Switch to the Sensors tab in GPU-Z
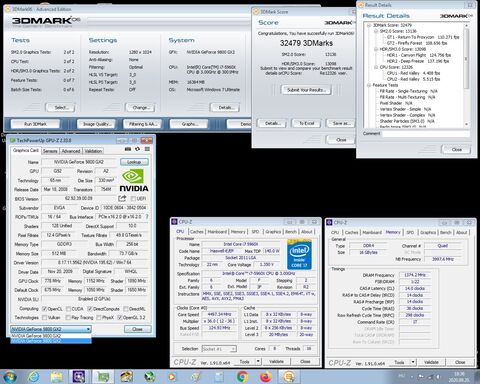The height and width of the screenshot is (384, 480). tap(50, 151)
